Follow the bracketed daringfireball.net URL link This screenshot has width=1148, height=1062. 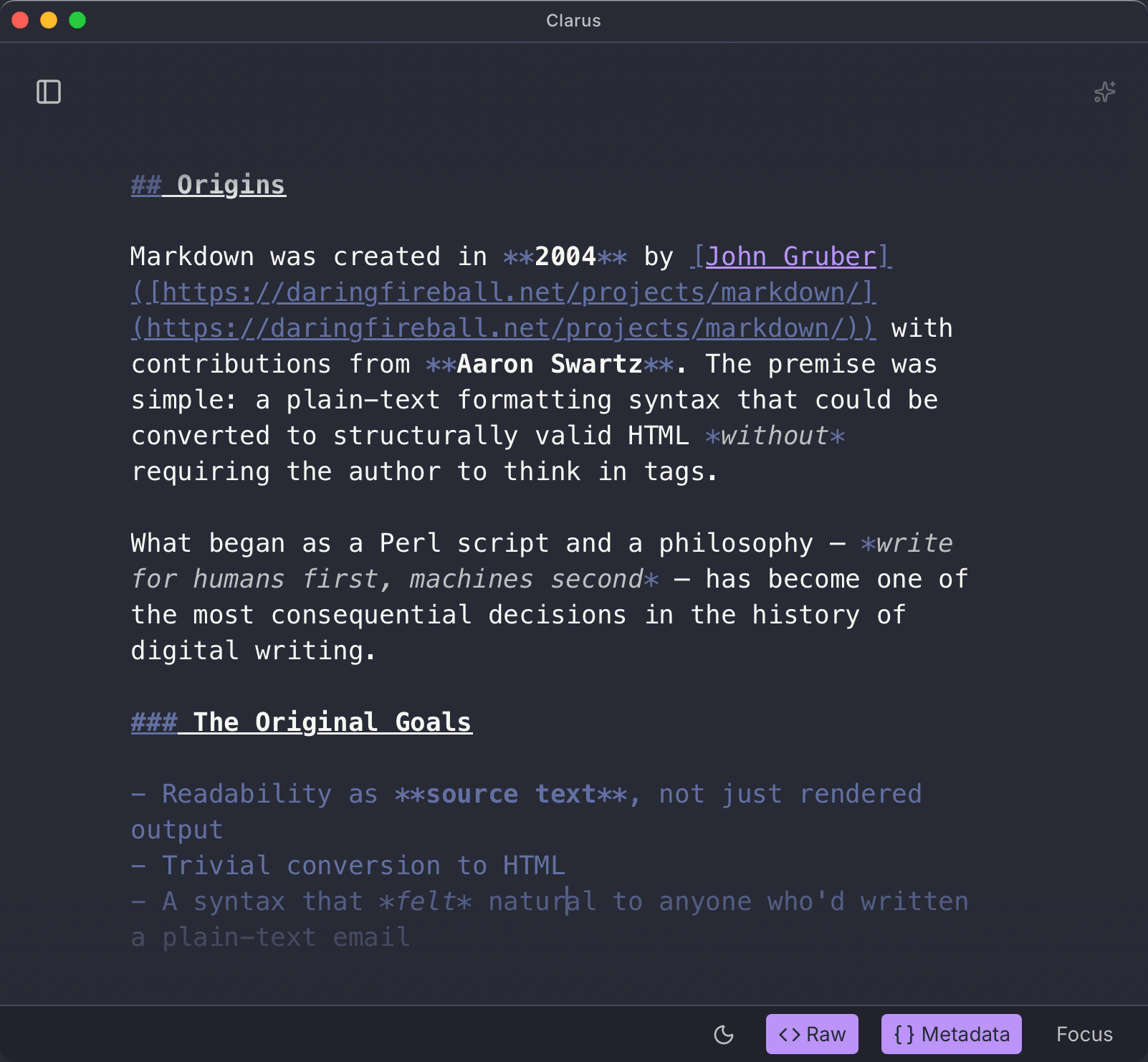(504, 292)
